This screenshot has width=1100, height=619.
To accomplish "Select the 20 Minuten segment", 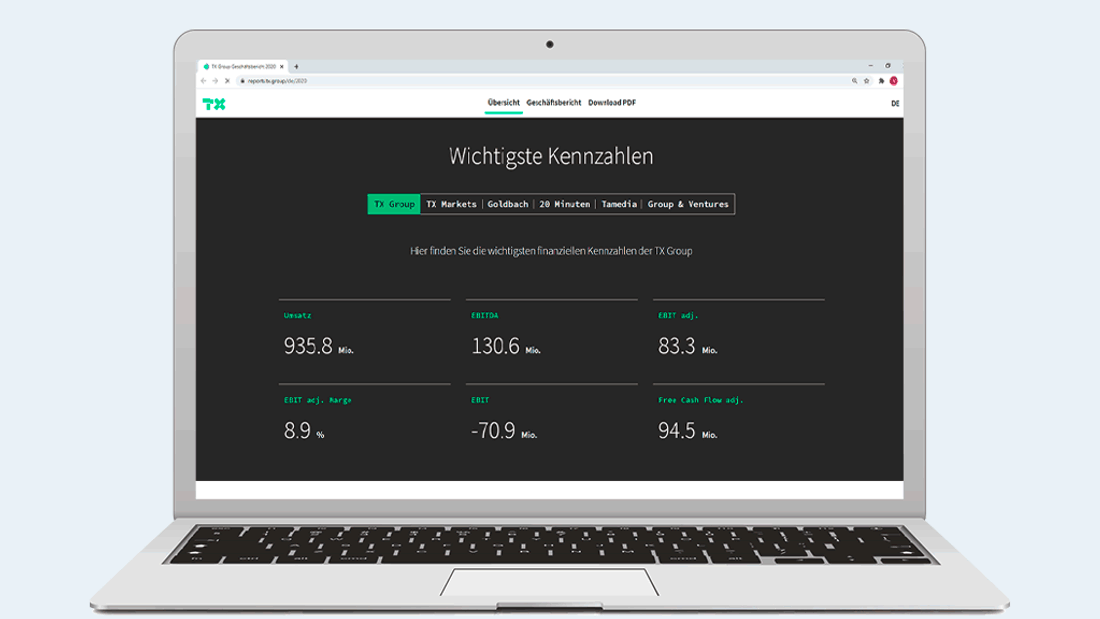I will [563, 204].
